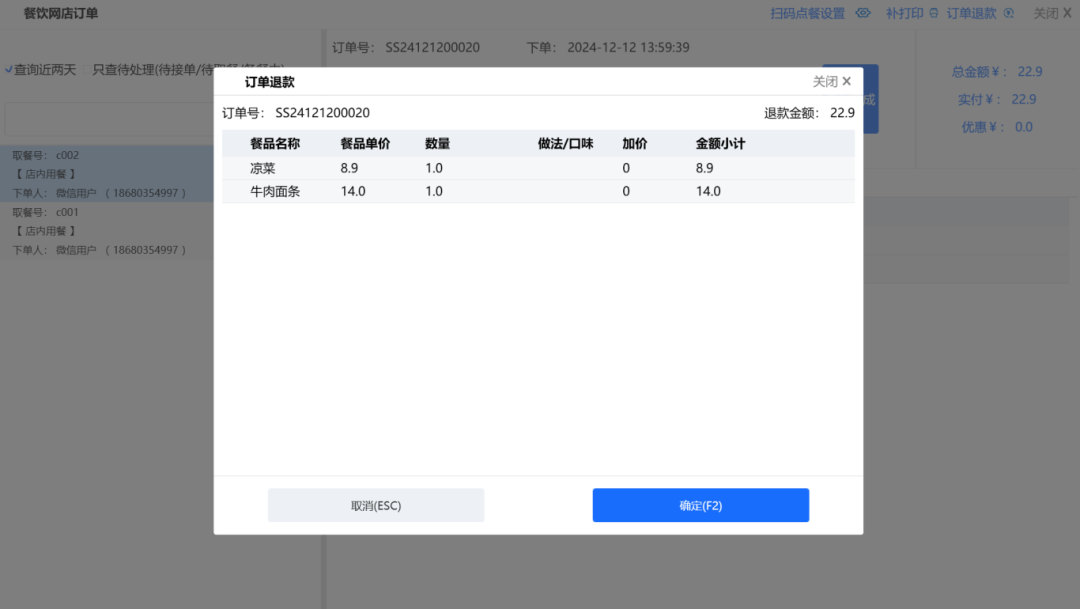Cancel refund with 取消(ESC) button

376,505
